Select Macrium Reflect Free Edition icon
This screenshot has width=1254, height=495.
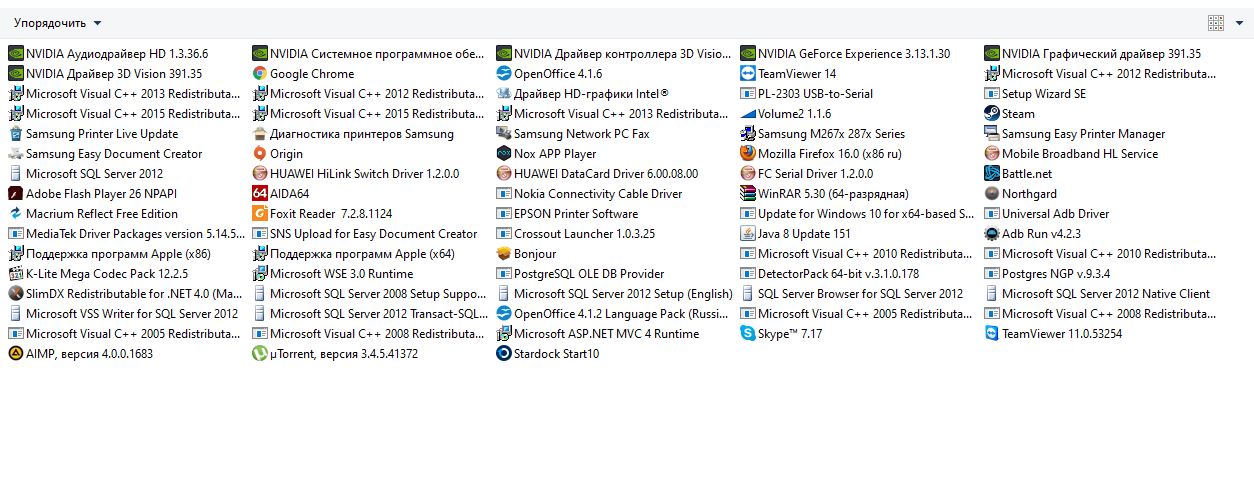pyautogui.click(x=15, y=214)
